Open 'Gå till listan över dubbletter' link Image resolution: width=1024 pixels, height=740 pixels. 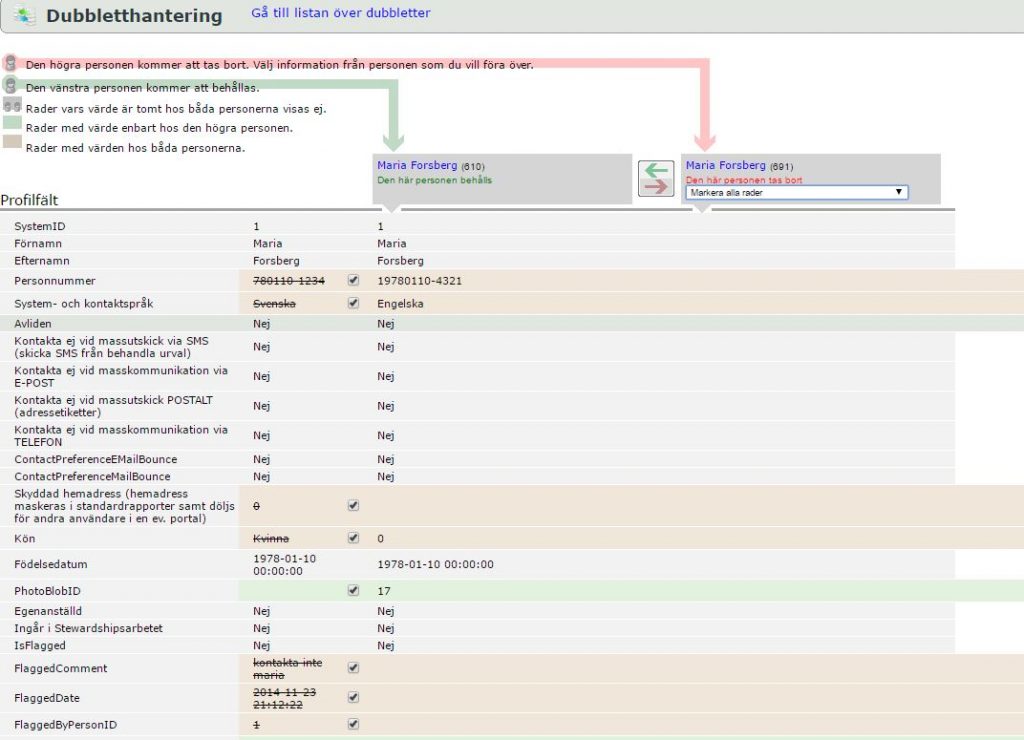point(341,13)
